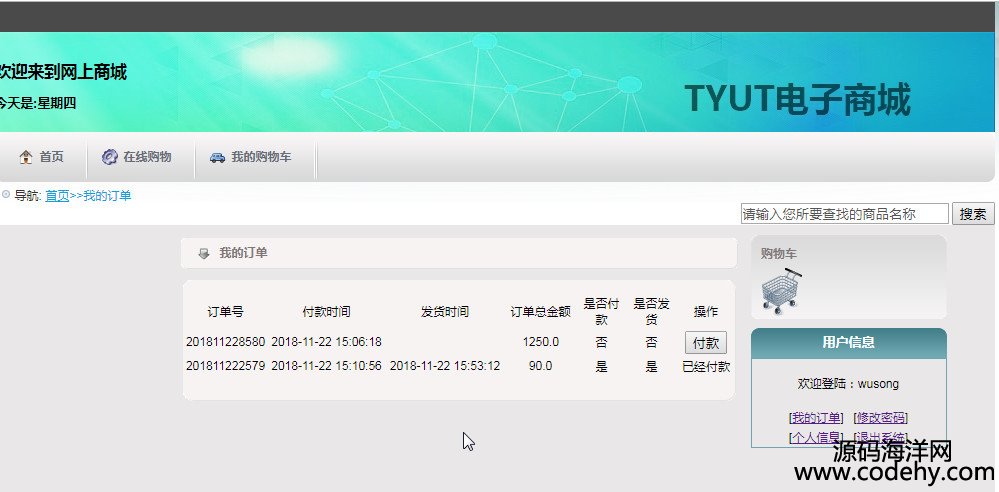This screenshot has width=999, height=492.
Task: Click the car icon beside 我的购物车
Action: pyautogui.click(x=217, y=157)
